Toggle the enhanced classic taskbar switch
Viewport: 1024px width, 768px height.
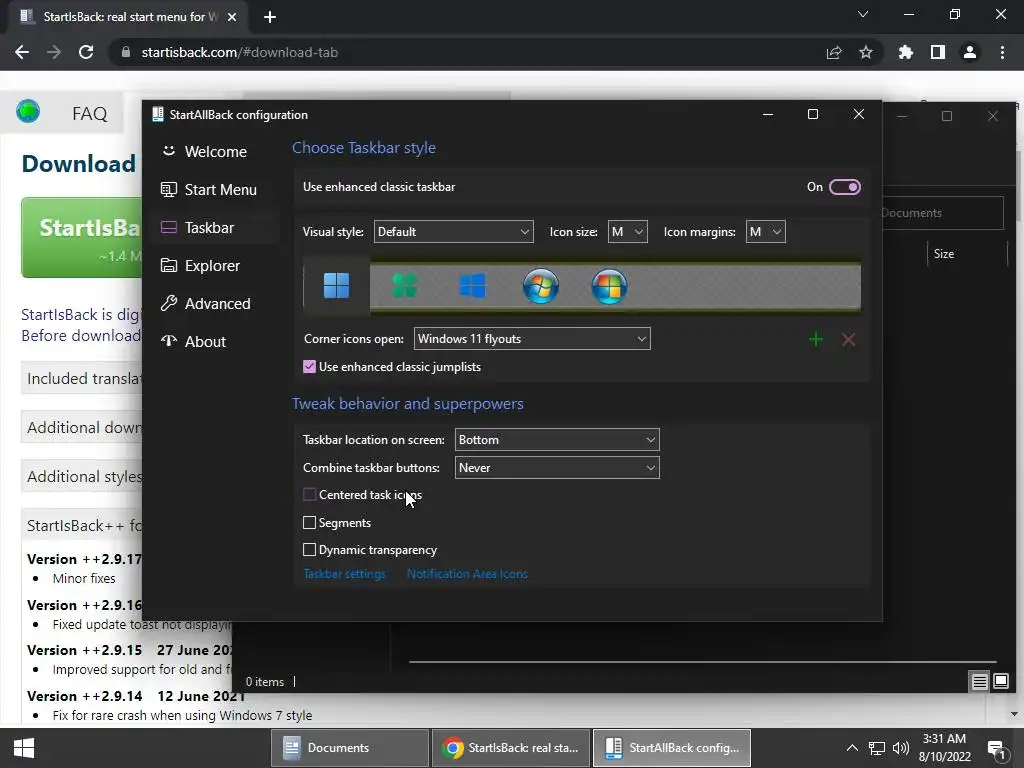point(844,187)
